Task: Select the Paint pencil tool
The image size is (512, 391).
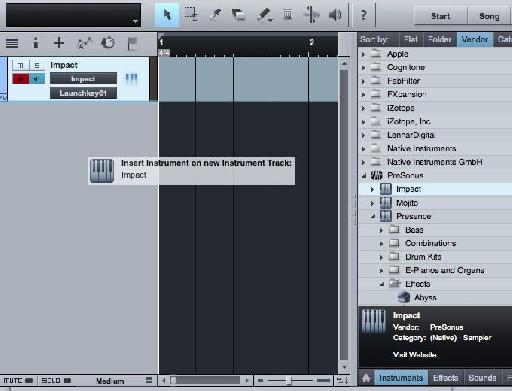Action: click(264, 15)
